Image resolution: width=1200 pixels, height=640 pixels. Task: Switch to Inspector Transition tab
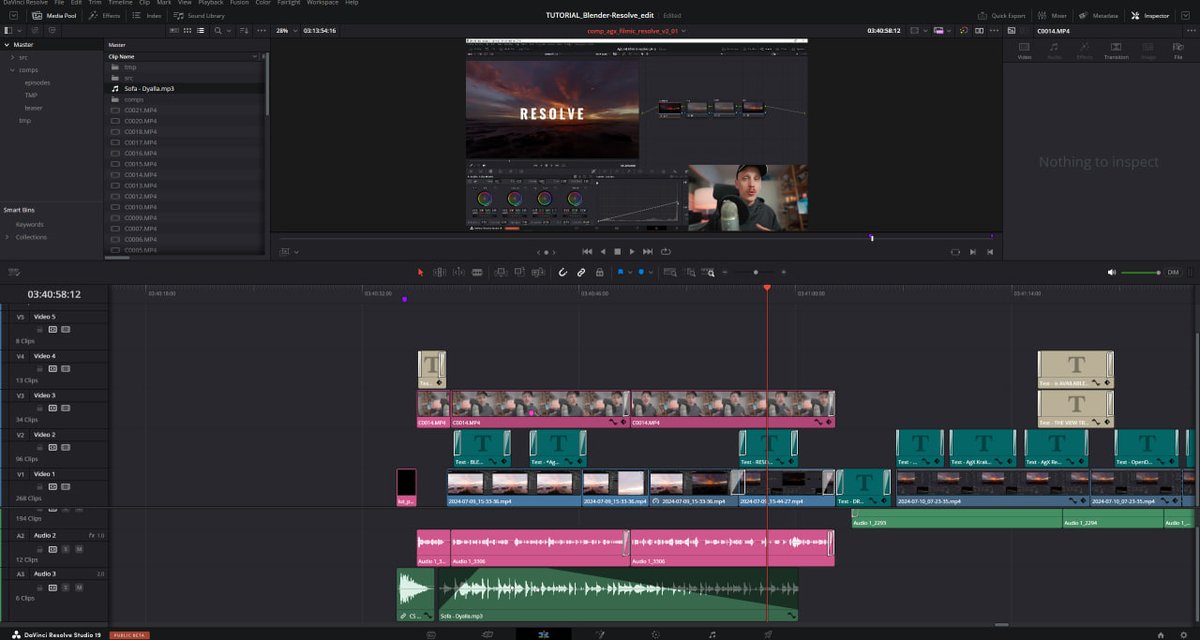[1116, 50]
